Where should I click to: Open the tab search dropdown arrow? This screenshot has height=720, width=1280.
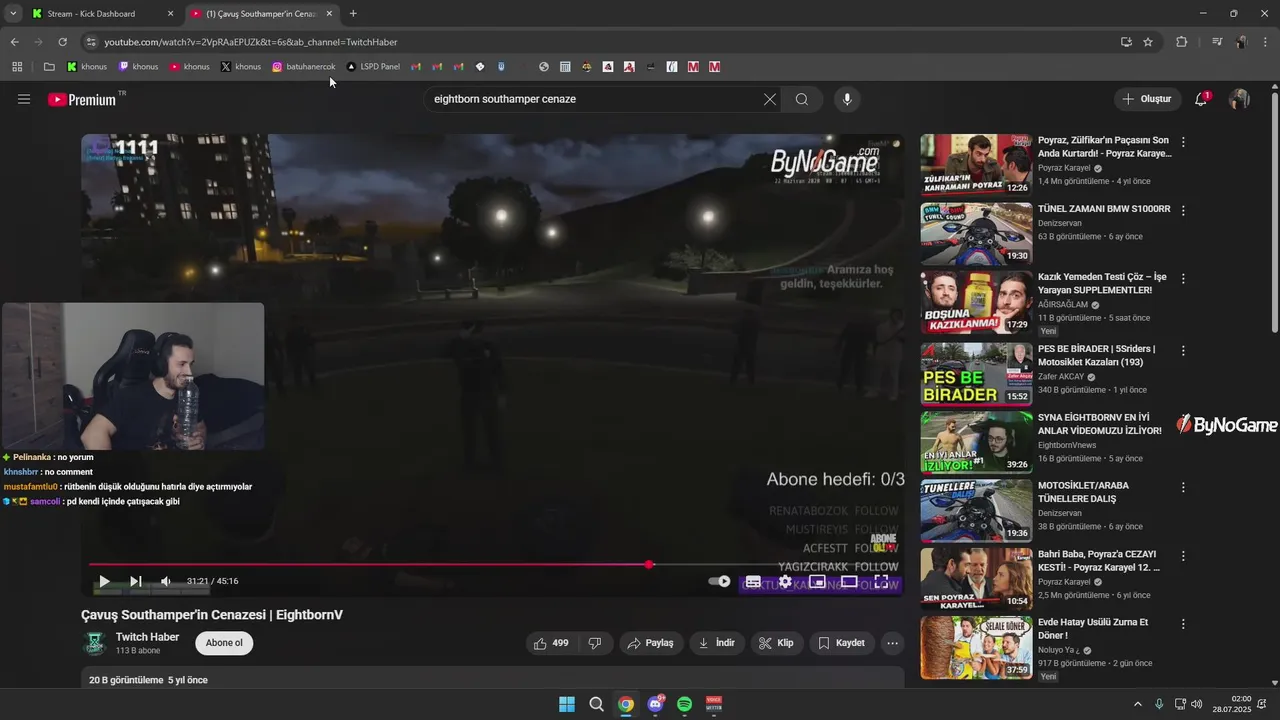click(x=13, y=14)
